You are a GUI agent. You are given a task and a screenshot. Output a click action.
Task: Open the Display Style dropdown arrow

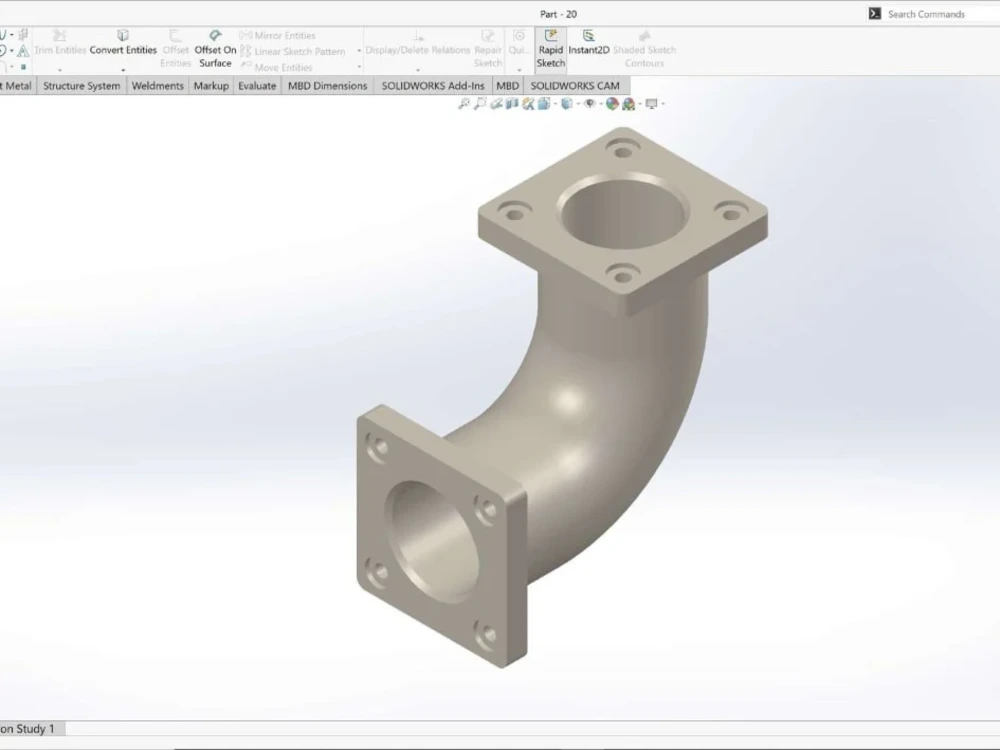pyautogui.click(x=578, y=103)
